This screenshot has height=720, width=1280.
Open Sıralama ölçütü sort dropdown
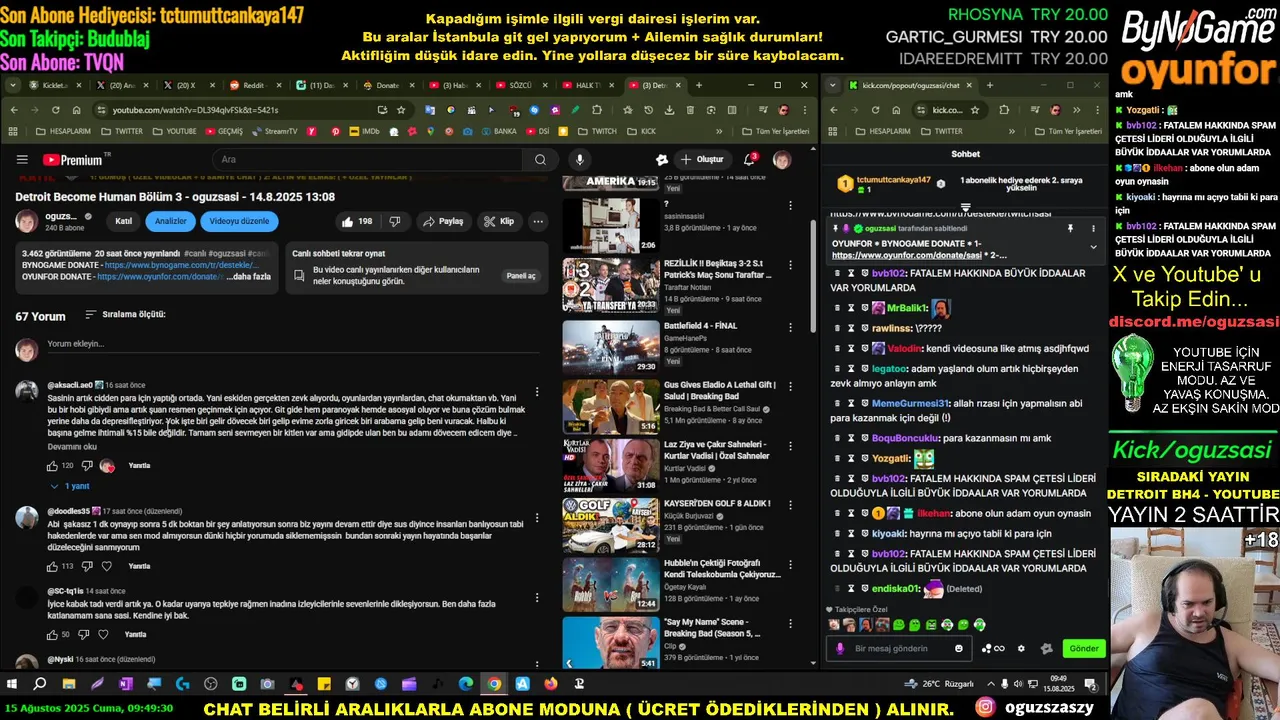pos(125,314)
